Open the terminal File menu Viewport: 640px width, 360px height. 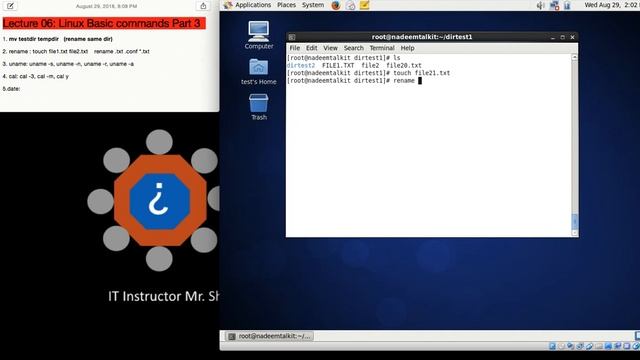coord(294,48)
